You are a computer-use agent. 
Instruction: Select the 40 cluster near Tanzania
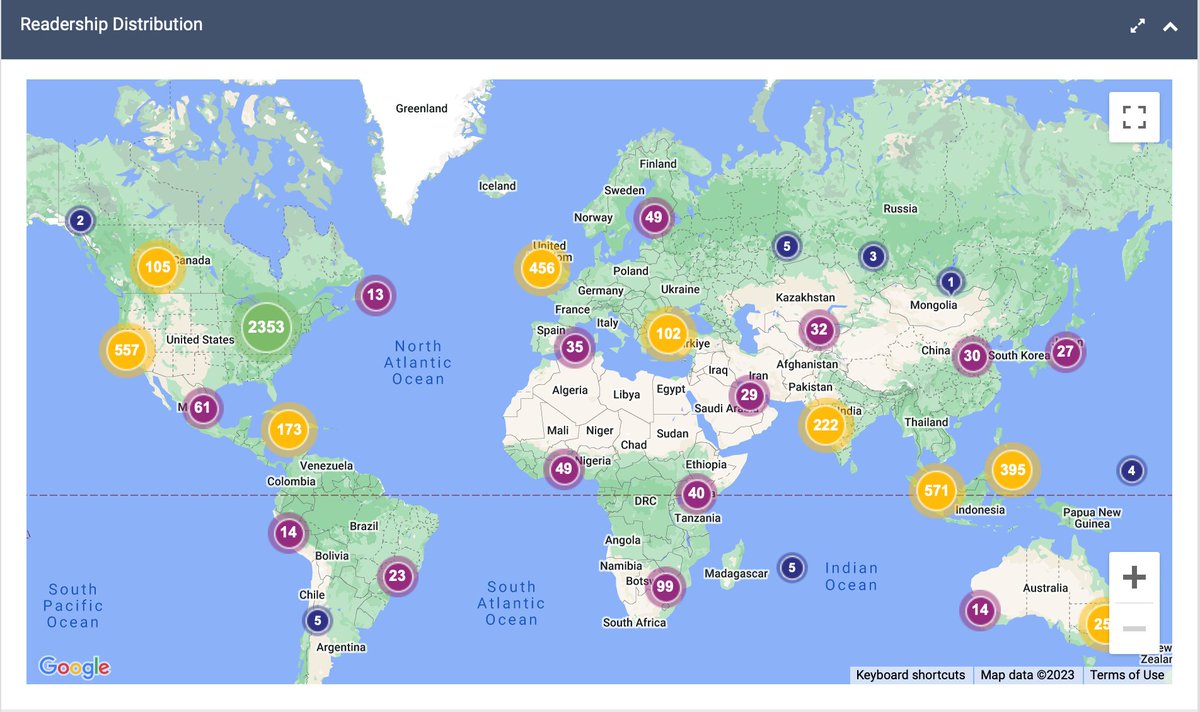[x=696, y=493]
